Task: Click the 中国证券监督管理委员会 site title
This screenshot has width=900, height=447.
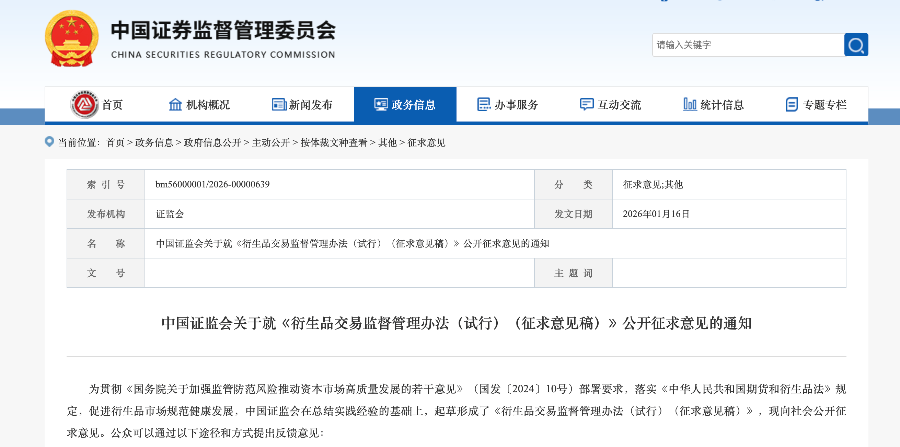Action: [x=223, y=30]
